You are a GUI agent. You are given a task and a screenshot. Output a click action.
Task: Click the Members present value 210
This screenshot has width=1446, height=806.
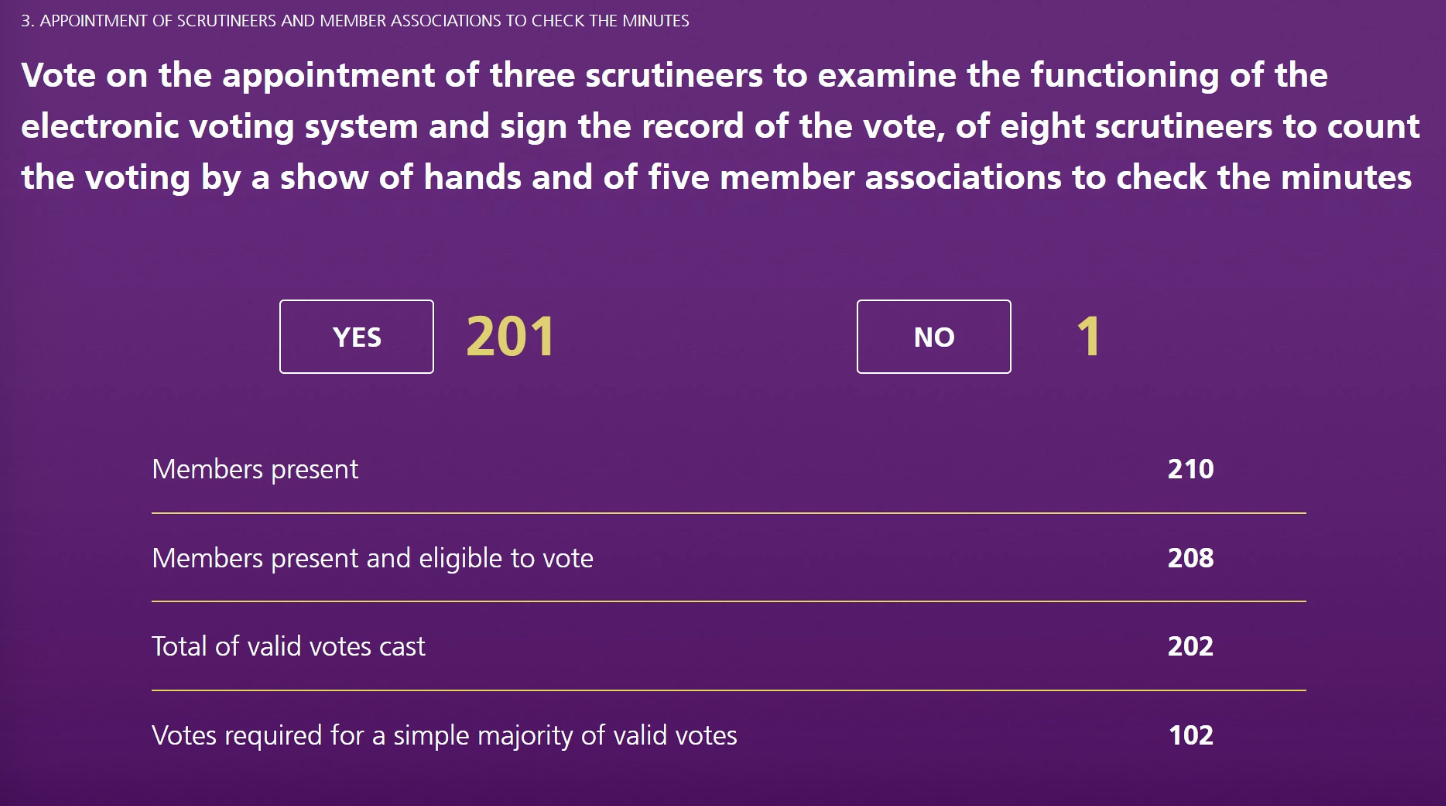coord(1190,469)
